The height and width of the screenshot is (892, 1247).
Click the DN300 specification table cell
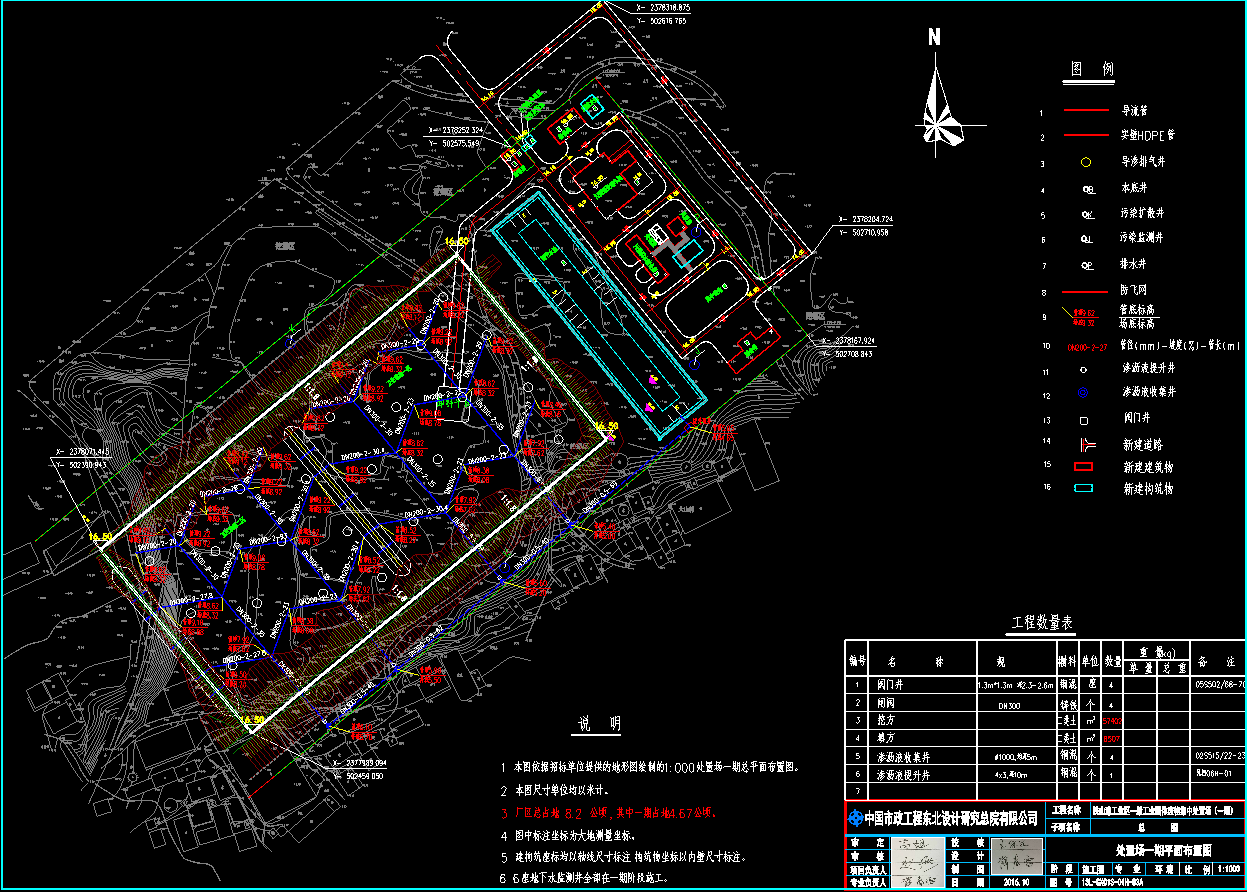1015,703
